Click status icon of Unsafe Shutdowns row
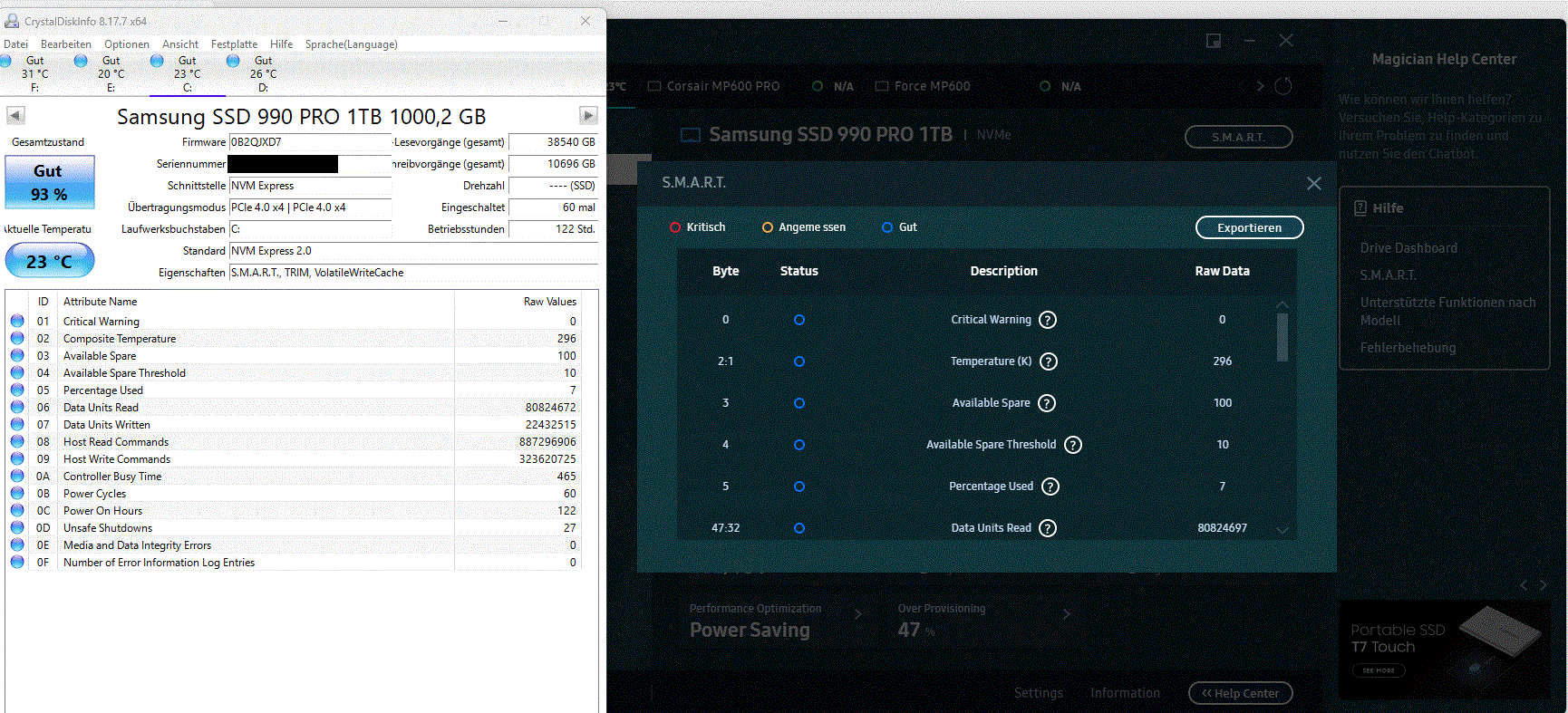This screenshot has width=1568, height=713. coord(17,527)
